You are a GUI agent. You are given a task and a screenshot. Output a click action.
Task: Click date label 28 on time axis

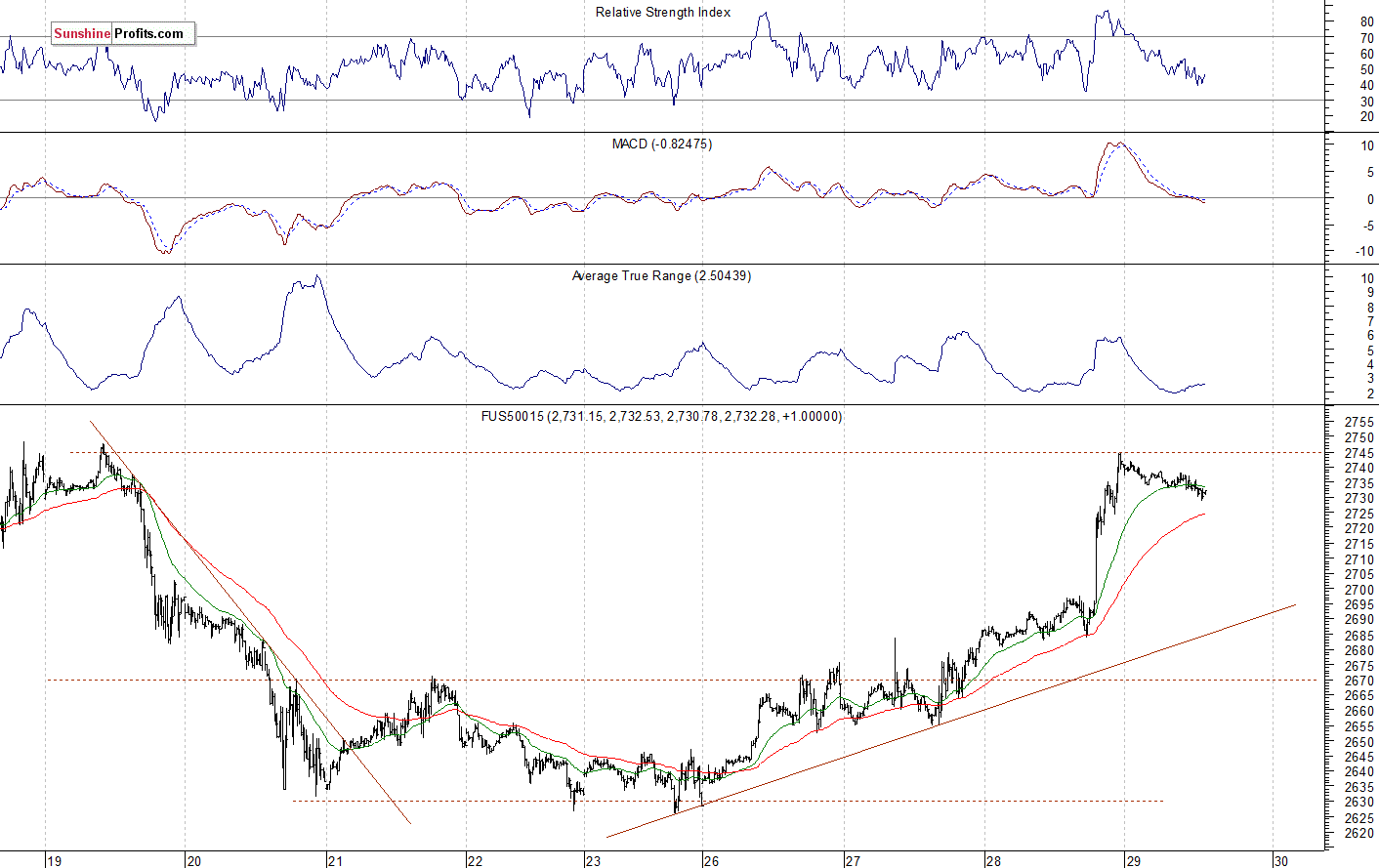click(993, 861)
